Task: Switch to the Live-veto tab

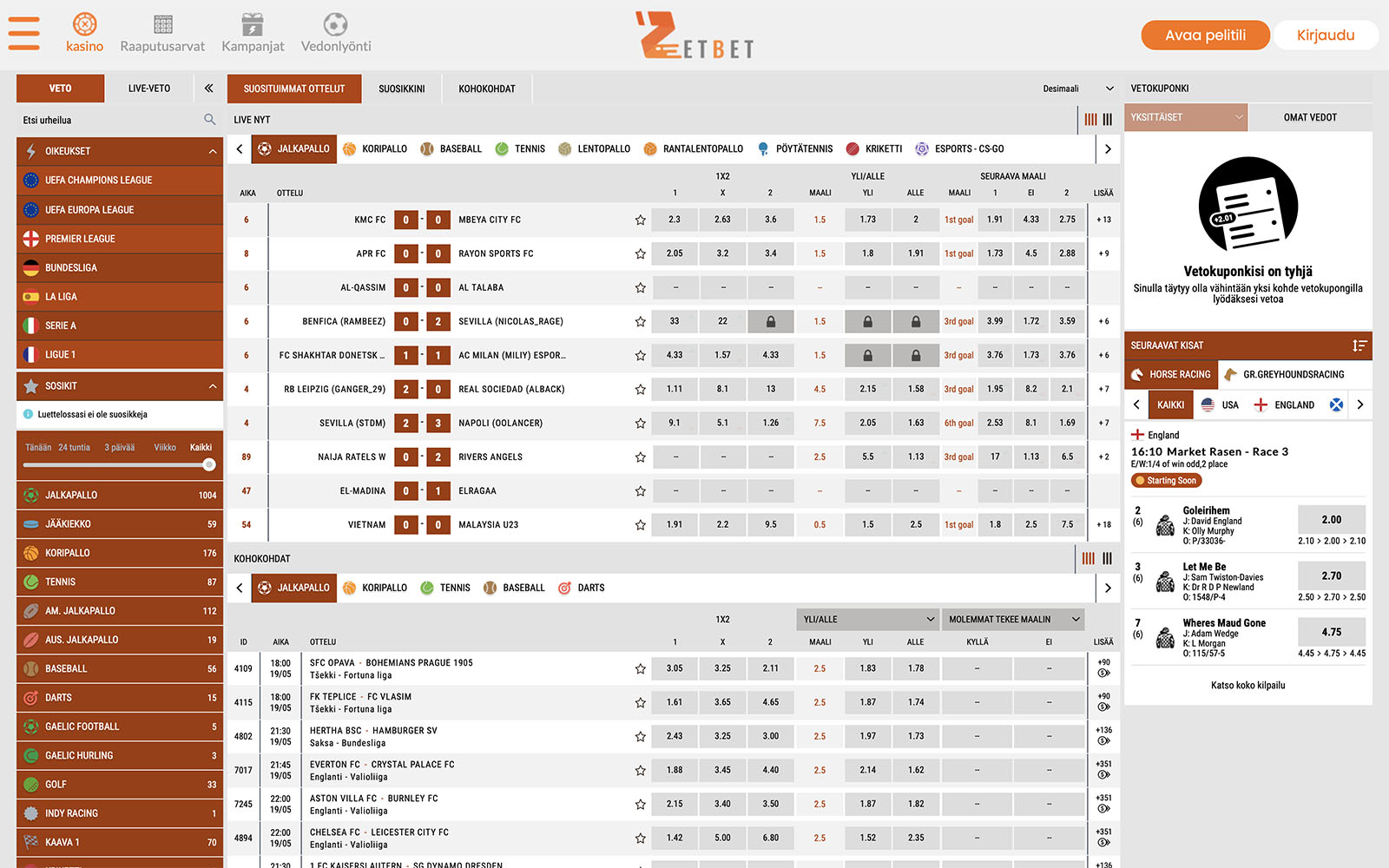Action: click(x=149, y=89)
